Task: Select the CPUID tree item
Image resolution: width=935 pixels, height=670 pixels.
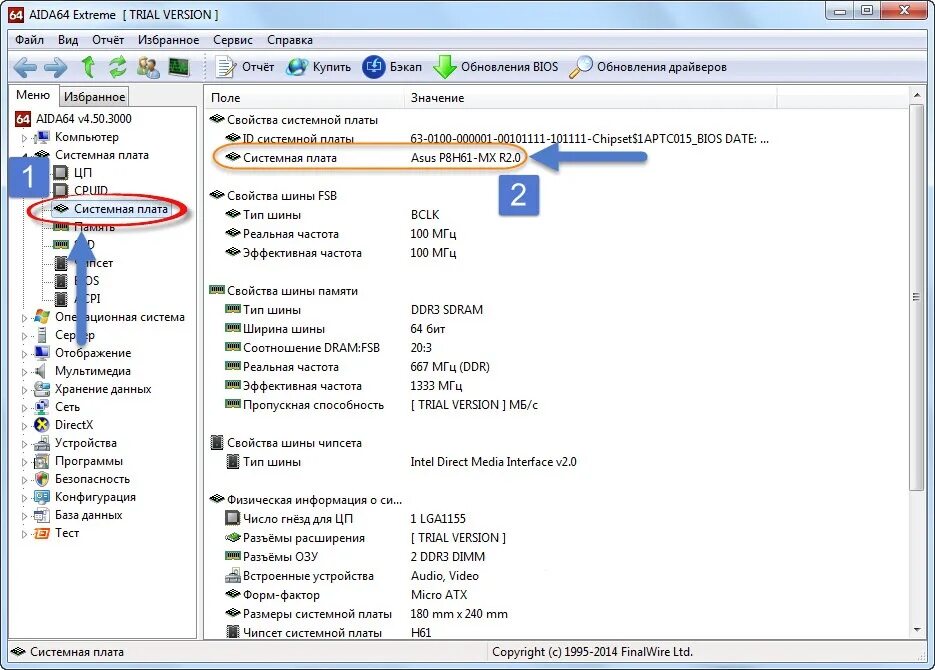Action: 91,191
